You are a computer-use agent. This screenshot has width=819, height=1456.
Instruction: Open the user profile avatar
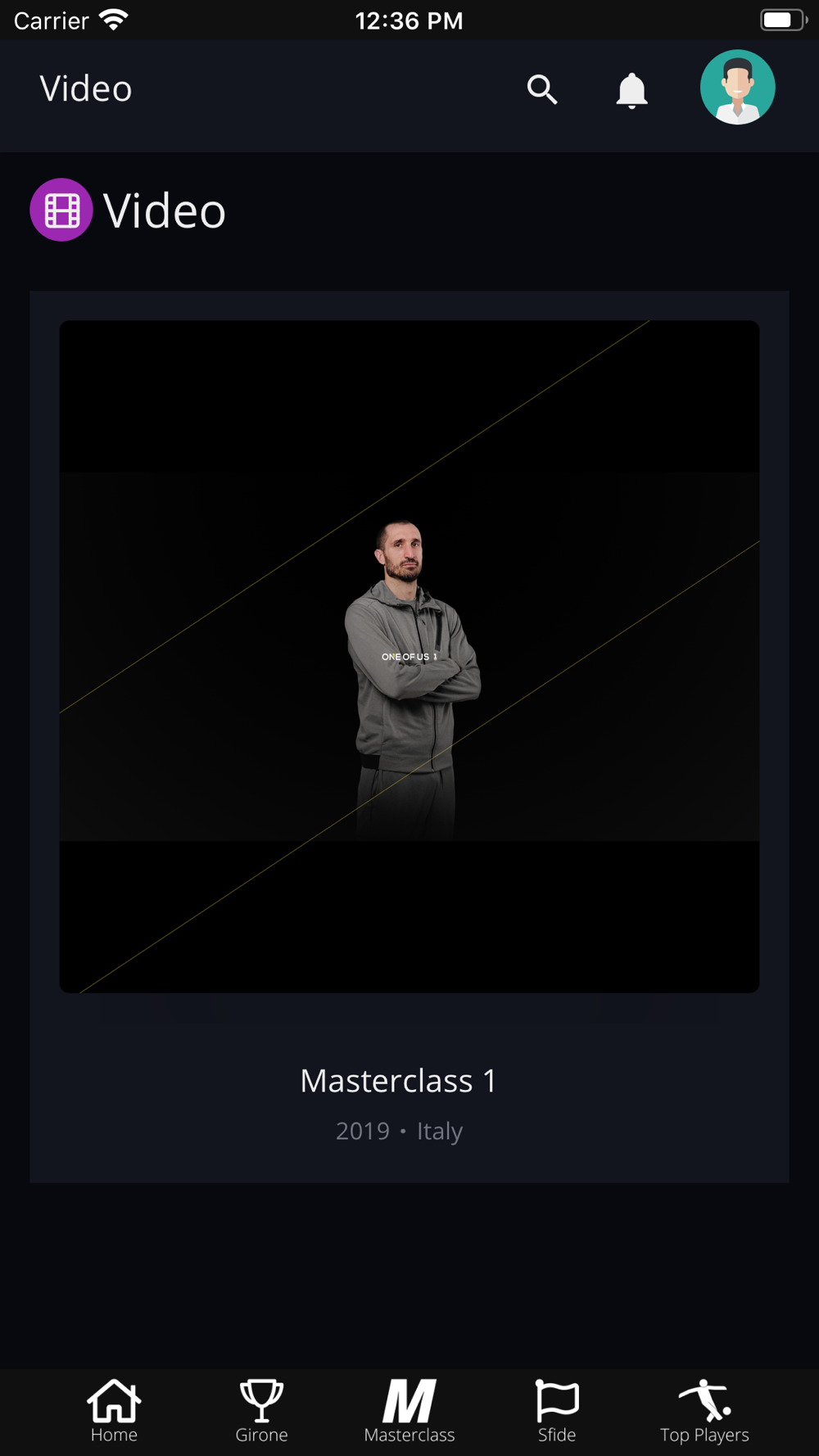coord(737,87)
